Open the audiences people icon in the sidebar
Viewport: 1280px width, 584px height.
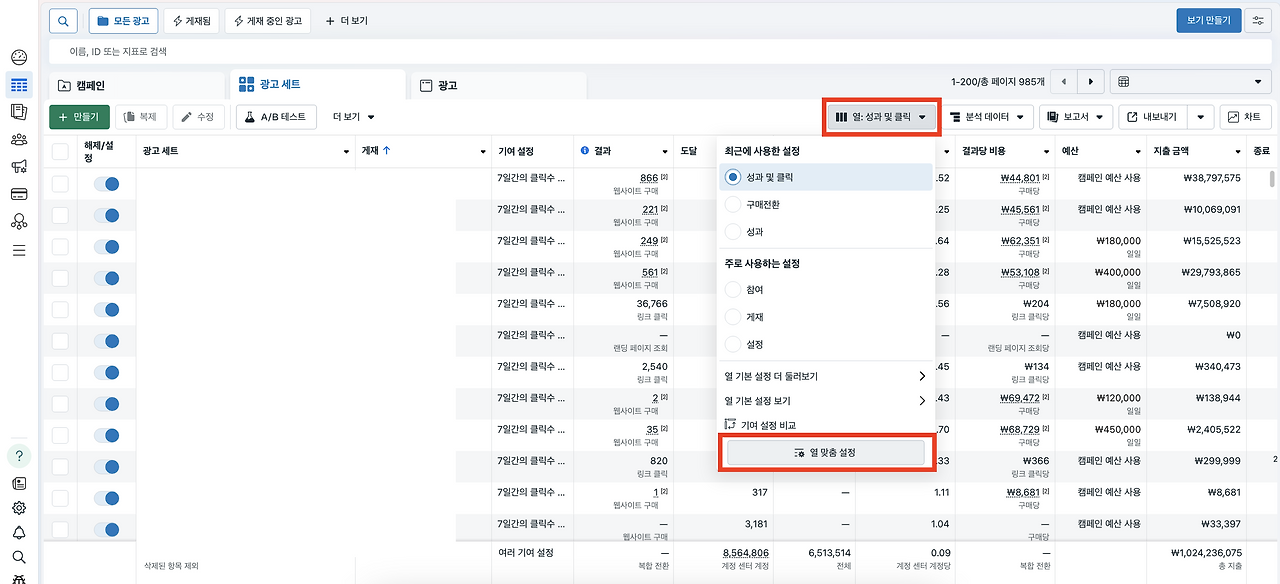[19, 139]
